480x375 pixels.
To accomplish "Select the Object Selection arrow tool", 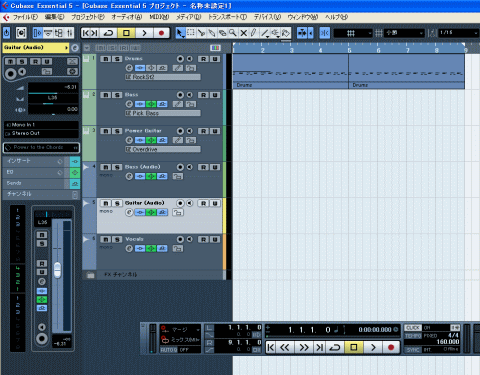I will (x=180, y=33).
